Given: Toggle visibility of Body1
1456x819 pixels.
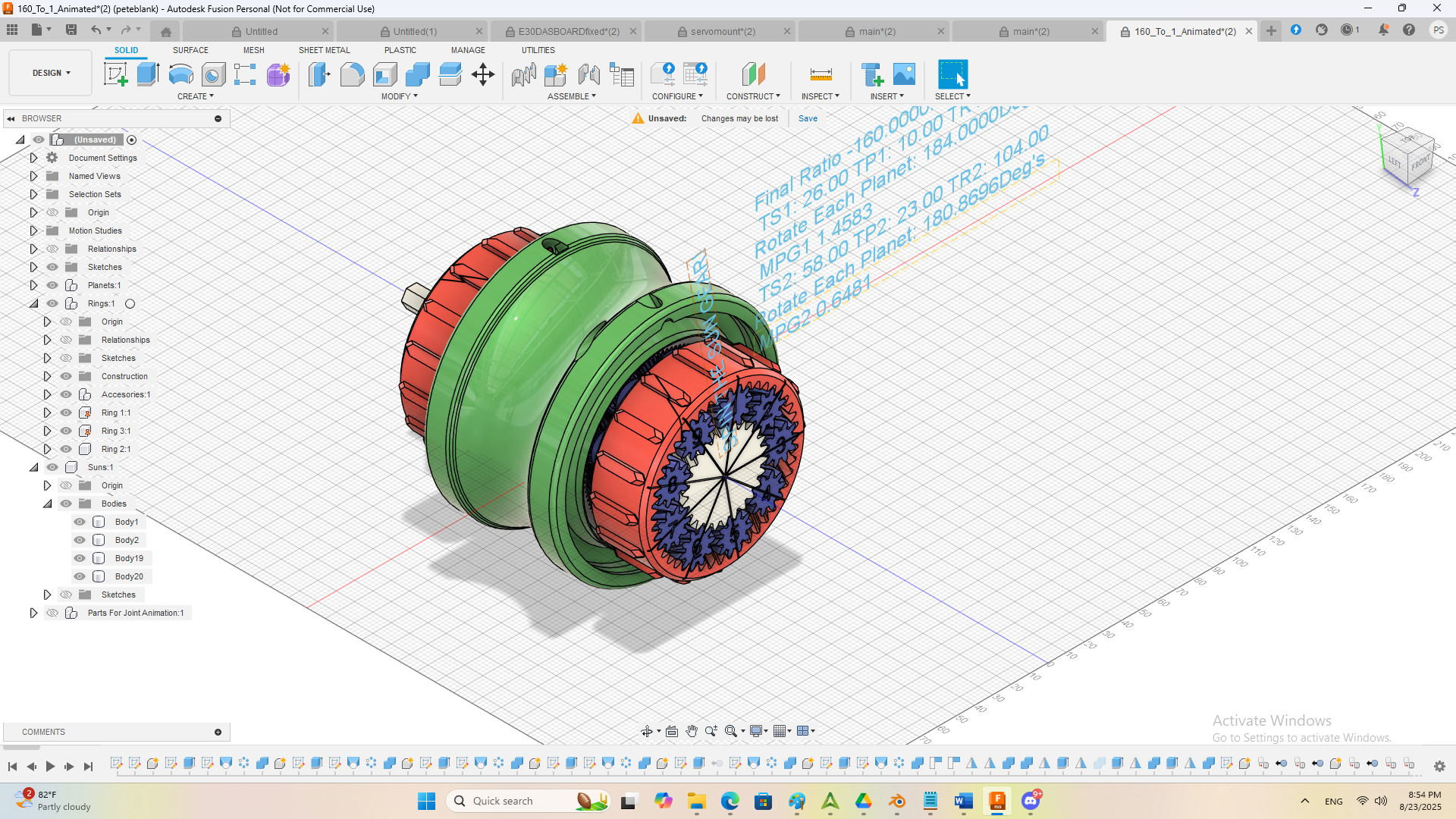Looking at the screenshot, I should click(80, 522).
